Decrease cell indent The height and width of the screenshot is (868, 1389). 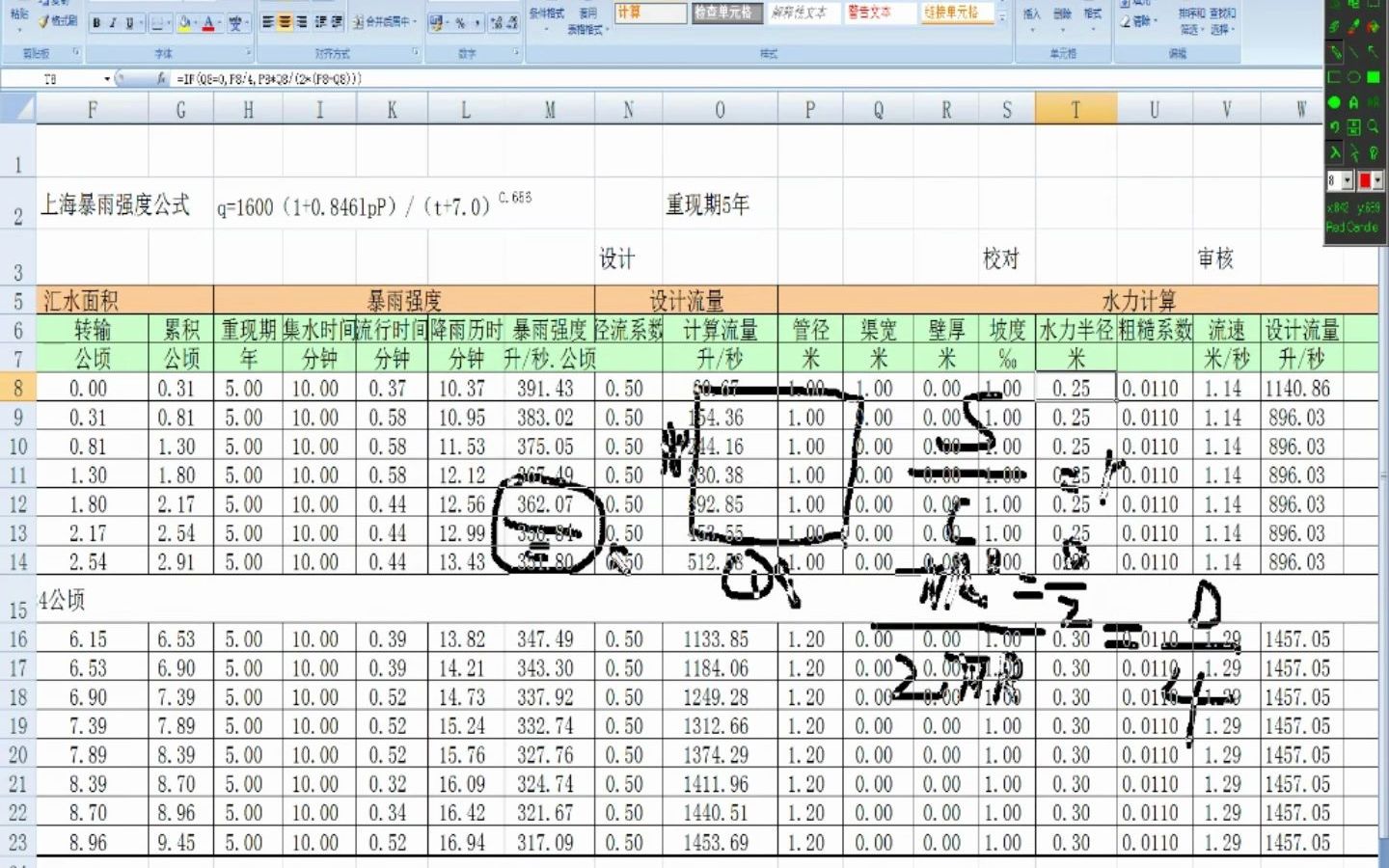click(320, 21)
